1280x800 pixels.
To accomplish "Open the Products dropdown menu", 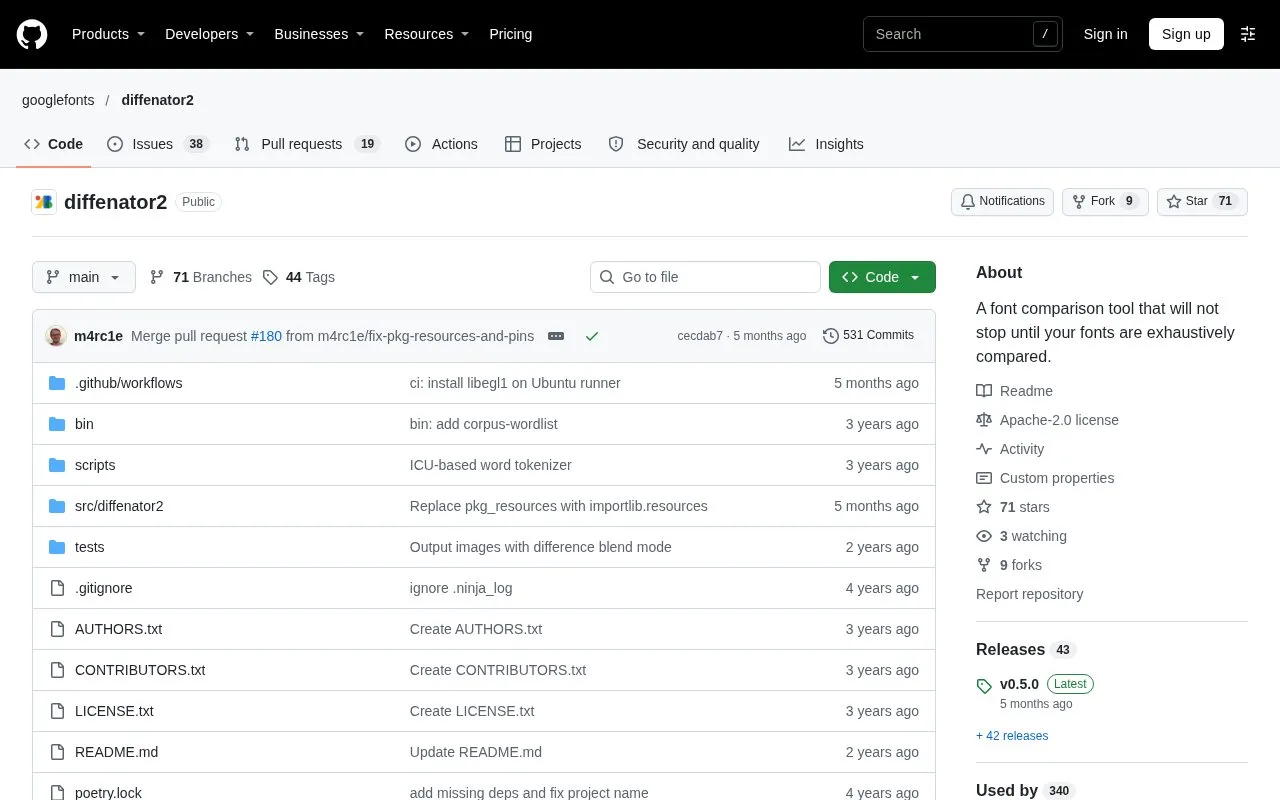I will click(108, 34).
